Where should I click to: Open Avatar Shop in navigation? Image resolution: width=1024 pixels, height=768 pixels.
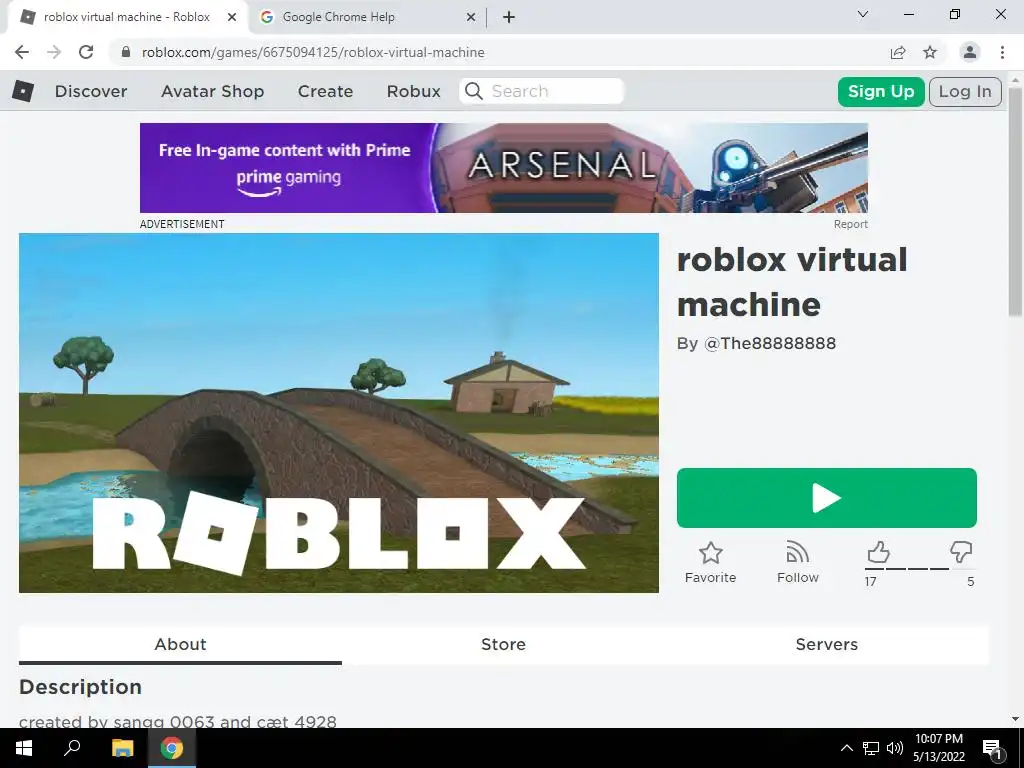(x=212, y=91)
